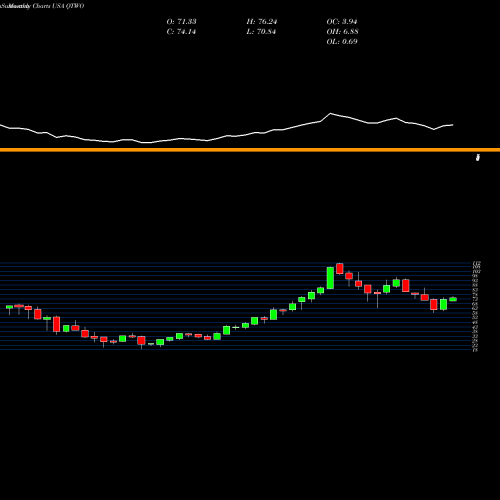The width and height of the screenshot is (500, 500).
Task: Click the peak point of the white indicator line
Action: click(x=331, y=114)
